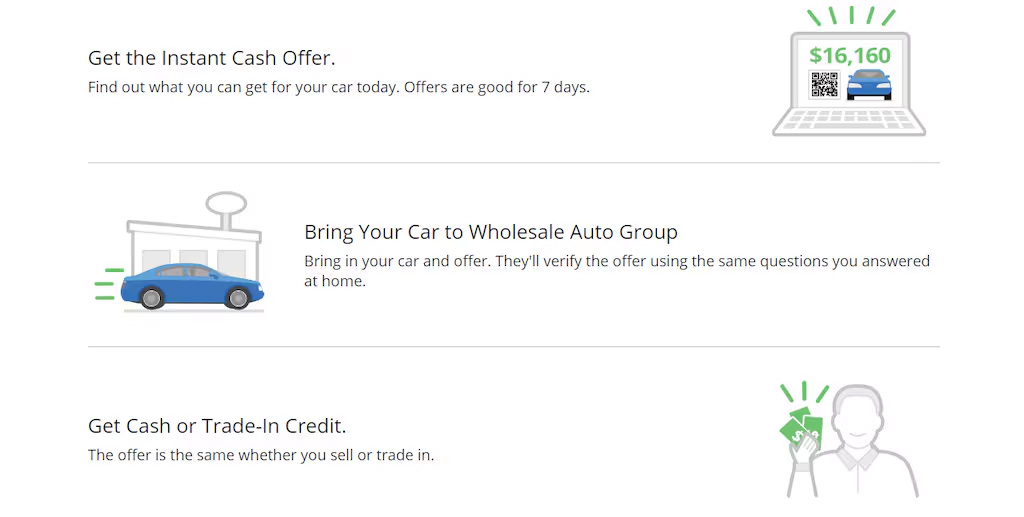Click the oval sign atop the dealership
The height and width of the screenshot is (517, 1024).
click(x=226, y=203)
